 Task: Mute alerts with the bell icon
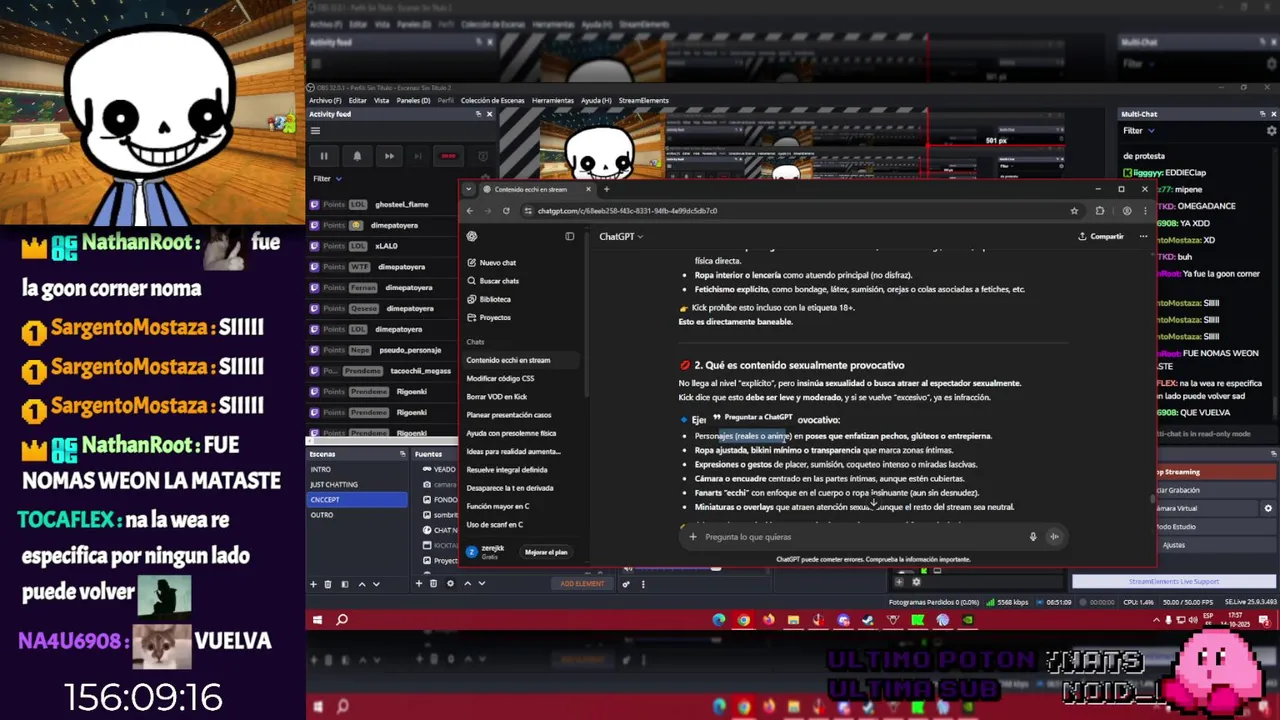pos(357,156)
